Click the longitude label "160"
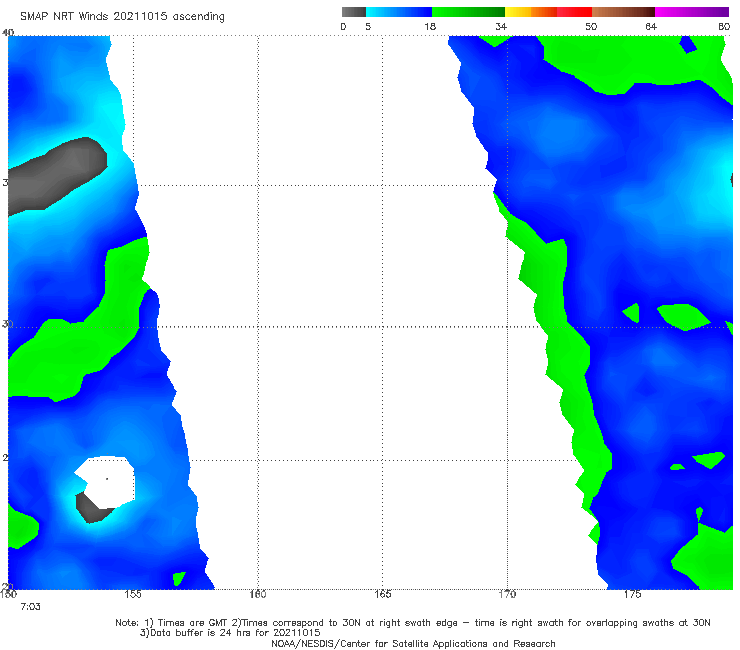 click(258, 594)
